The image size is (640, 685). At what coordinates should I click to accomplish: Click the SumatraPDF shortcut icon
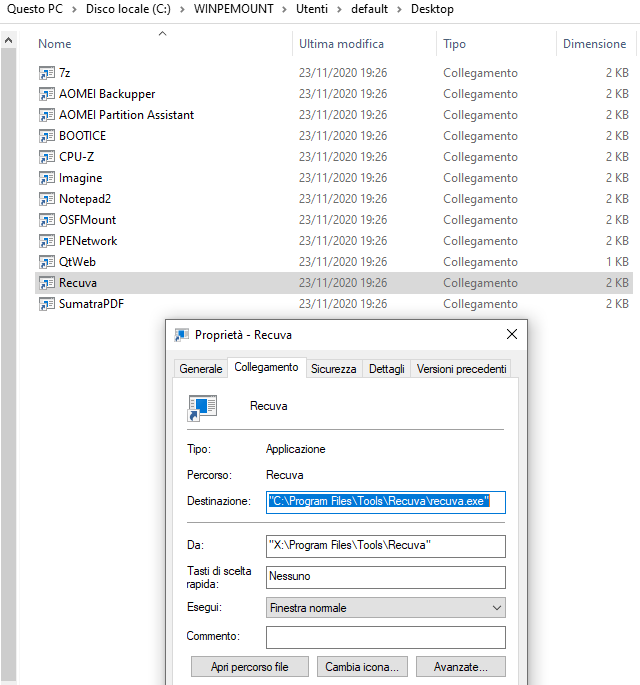point(47,304)
